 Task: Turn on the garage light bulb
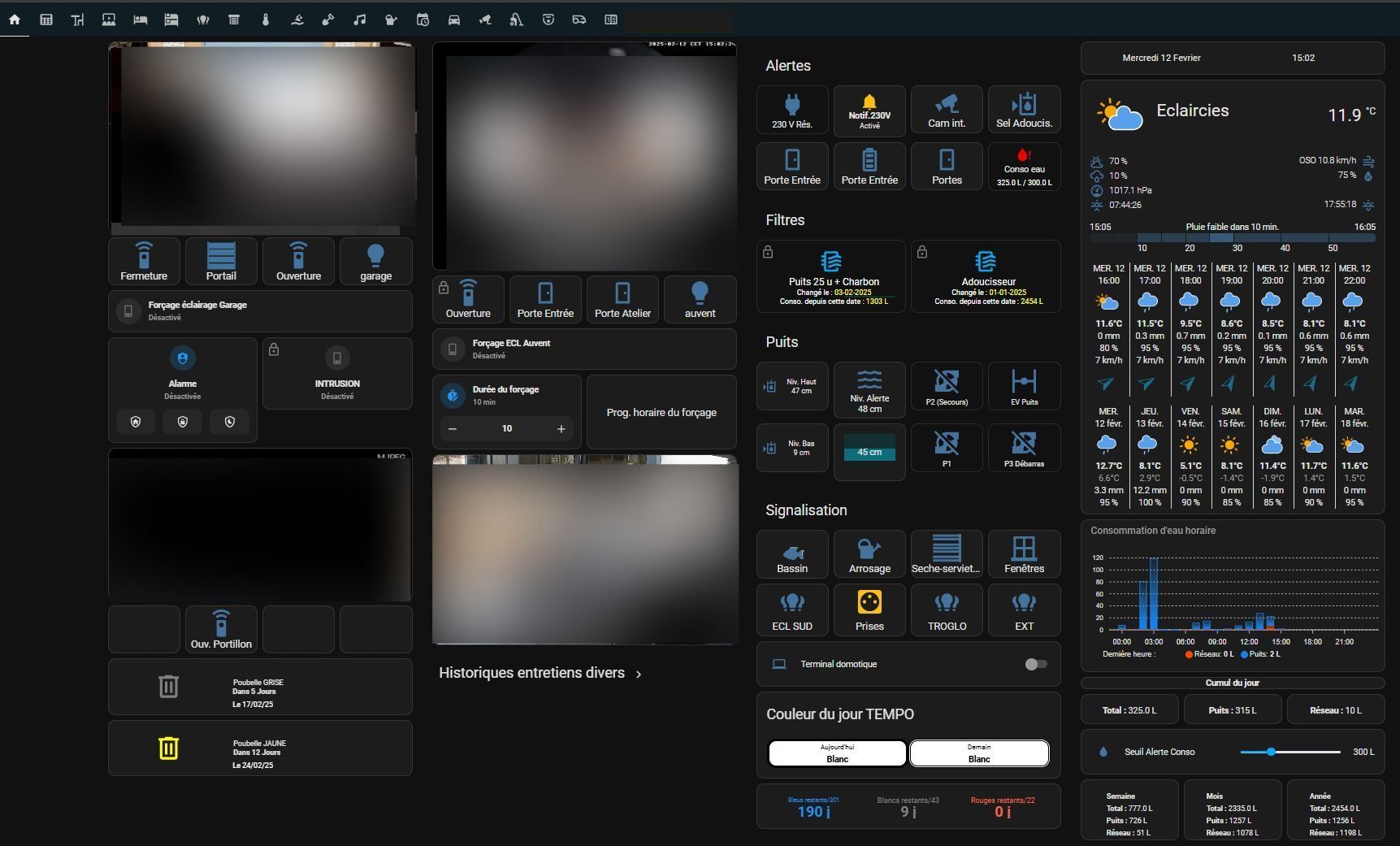point(375,261)
